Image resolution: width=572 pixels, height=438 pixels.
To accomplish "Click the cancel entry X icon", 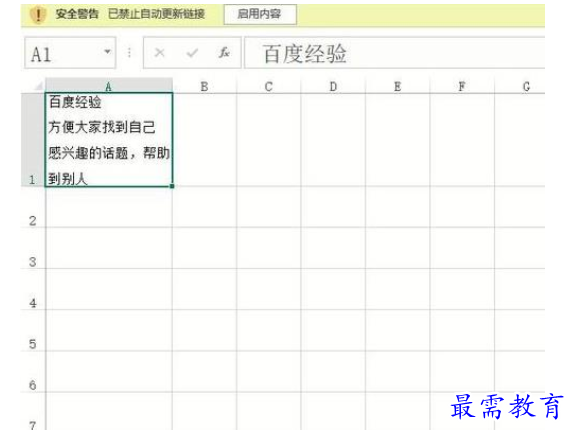I will pos(159,53).
